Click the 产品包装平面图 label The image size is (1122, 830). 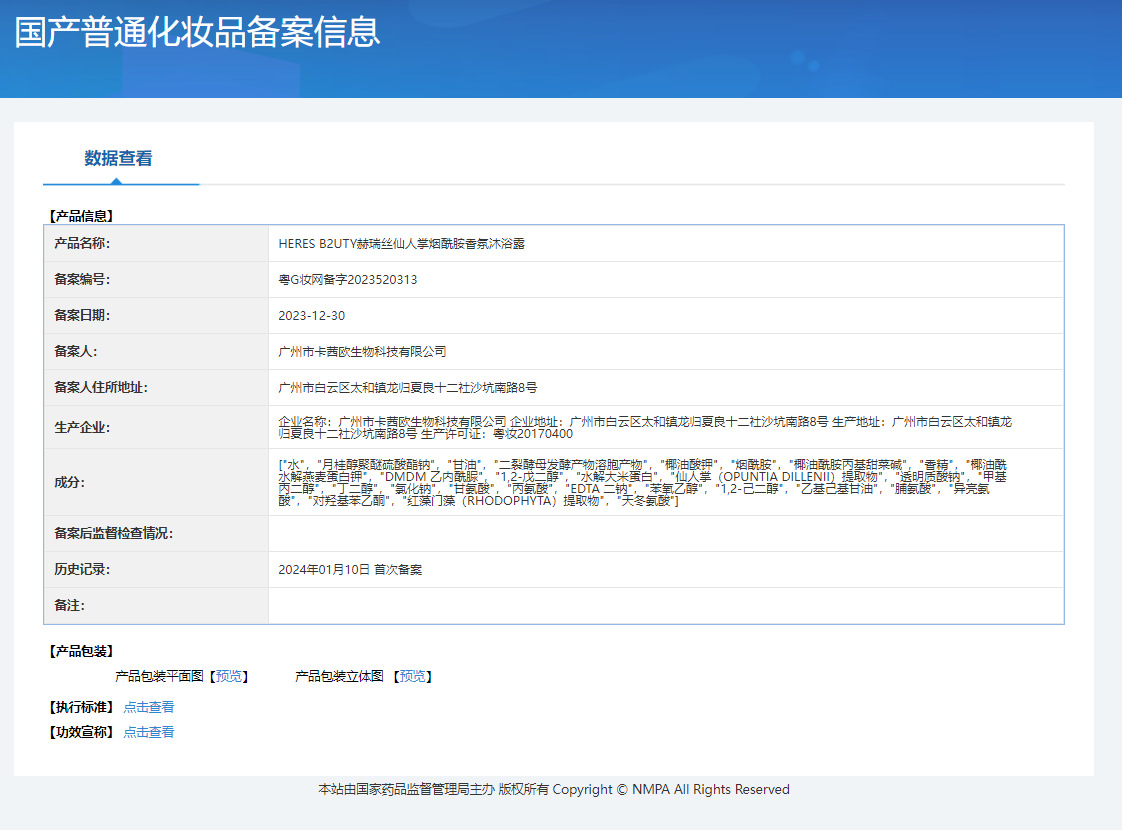(160, 676)
